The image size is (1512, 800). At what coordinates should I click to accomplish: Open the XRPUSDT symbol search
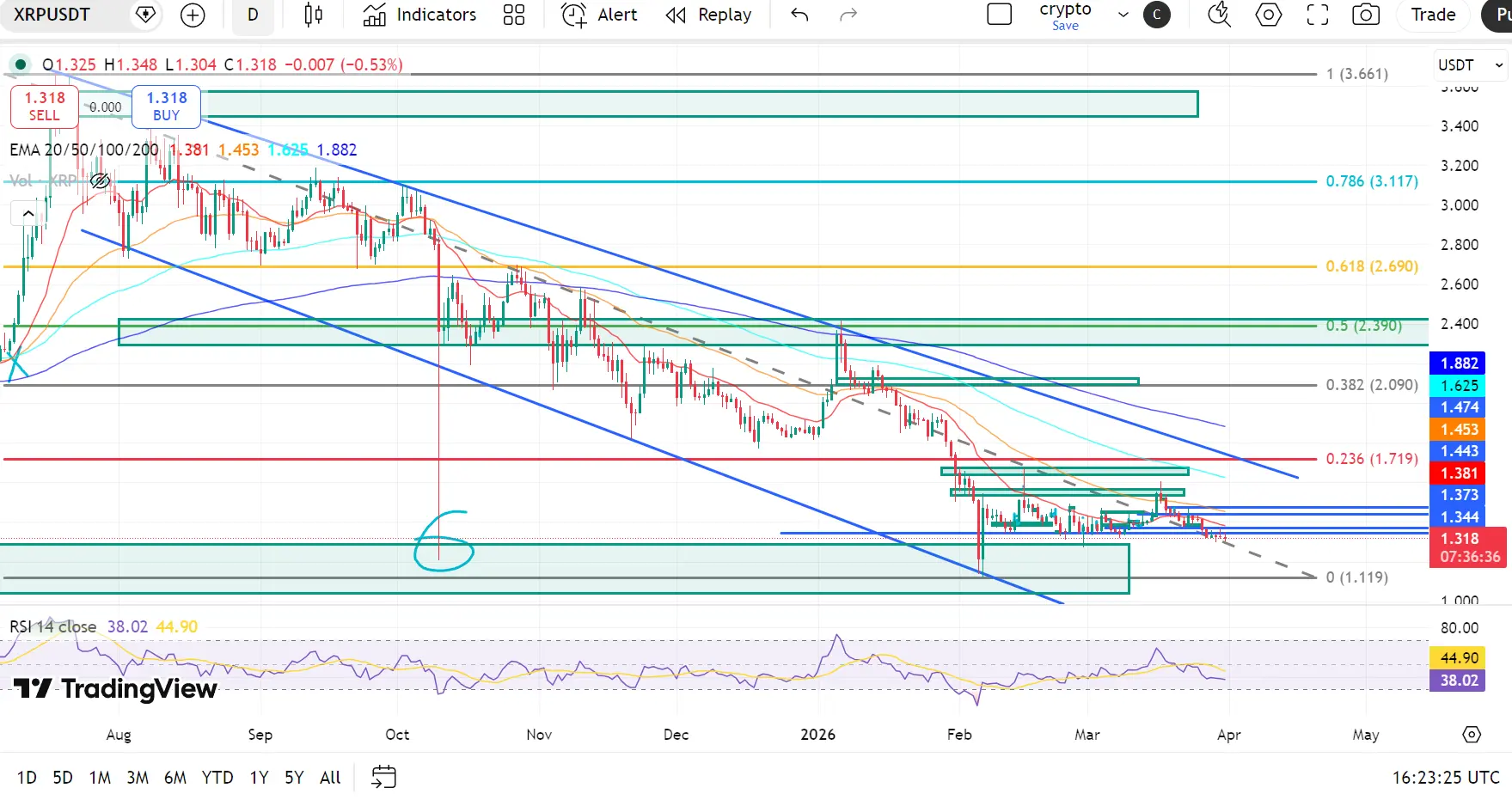pyautogui.click(x=52, y=15)
